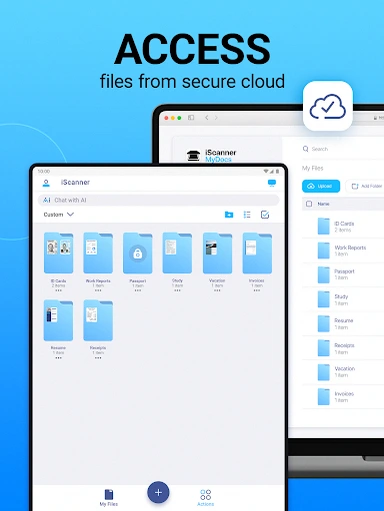The height and width of the screenshot is (511, 384).
Task: Switch to the Actions tab
Action: pos(205,498)
